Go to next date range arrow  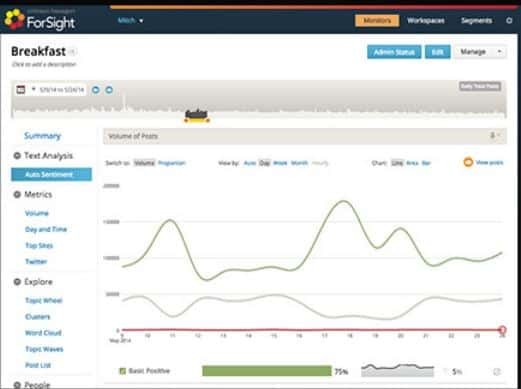pos(109,90)
